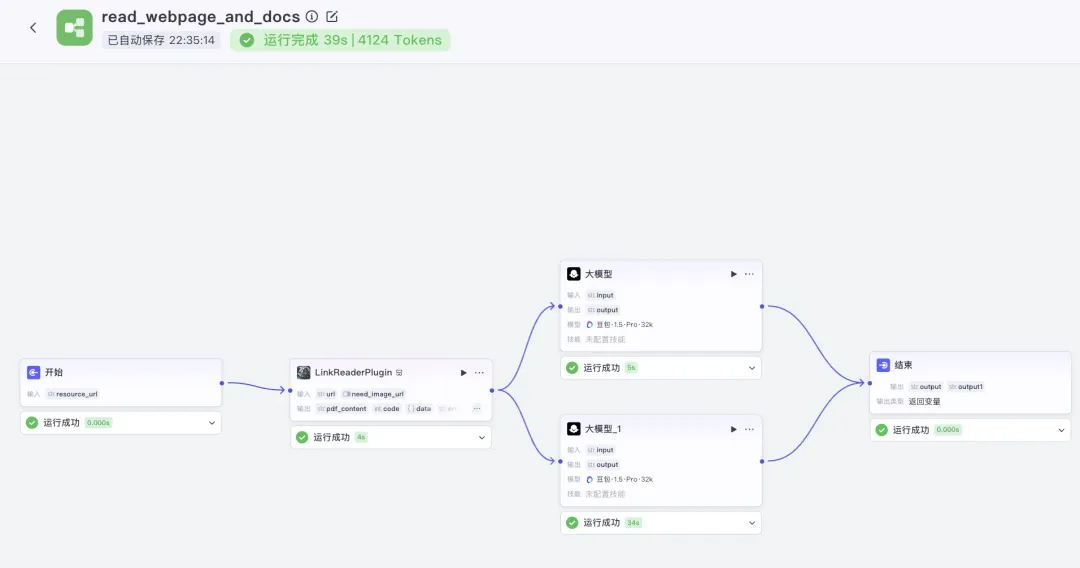Show hidden outputs on the LinkReaderPlugin node
The width and height of the screenshot is (1080, 568).
(x=477, y=408)
